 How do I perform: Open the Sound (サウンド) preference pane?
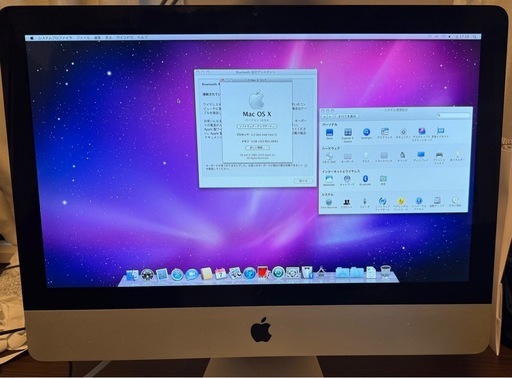pos(402,157)
